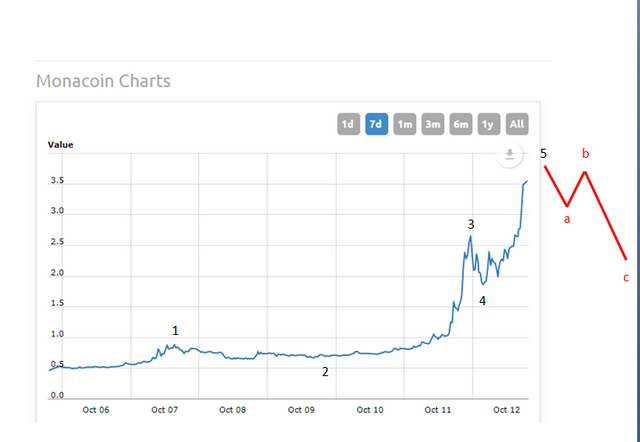
Task: Select the Oct 06 date label
Action: pyautogui.click(x=95, y=409)
